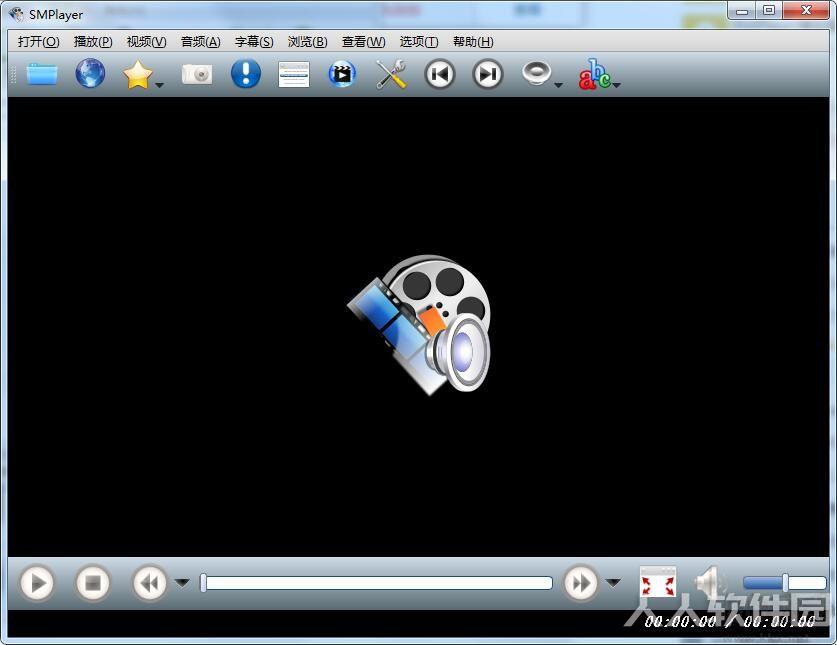The width and height of the screenshot is (837, 645).
Task: Open the fast-forward options dropdown arrow
Action: (x=614, y=582)
